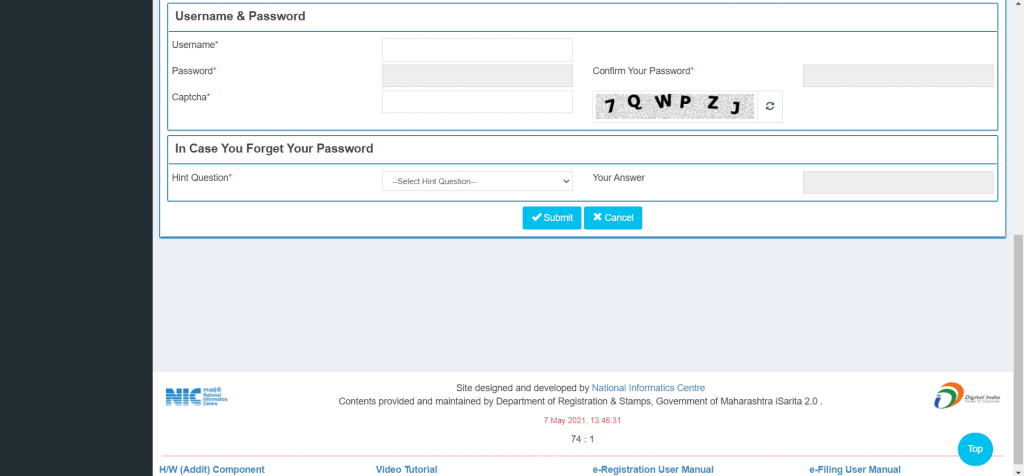Screen dimensions: 1024x476
Task: Click the NIC logo in footer
Action: (196, 396)
